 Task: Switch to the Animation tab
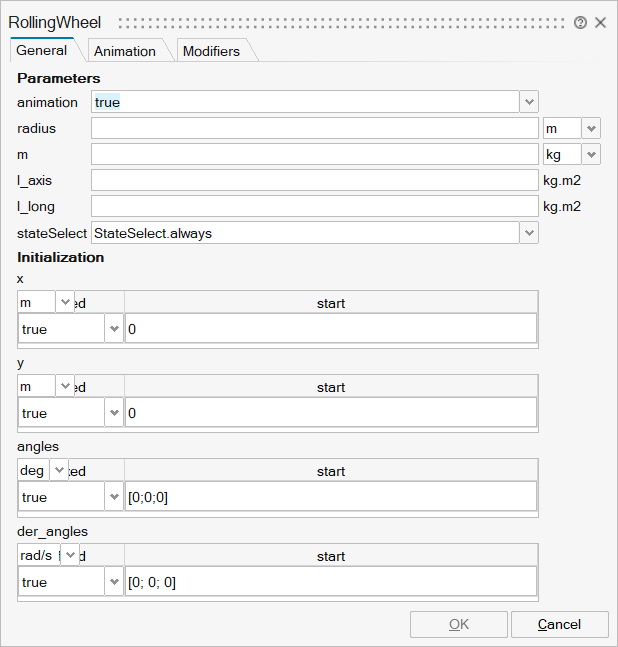point(125,51)
